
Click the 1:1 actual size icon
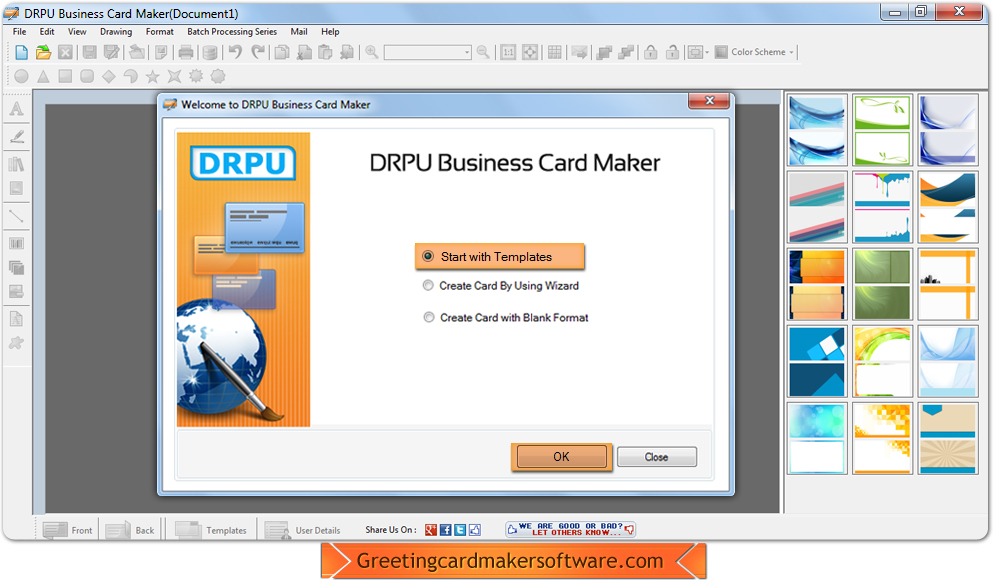[x=508, y=52]
